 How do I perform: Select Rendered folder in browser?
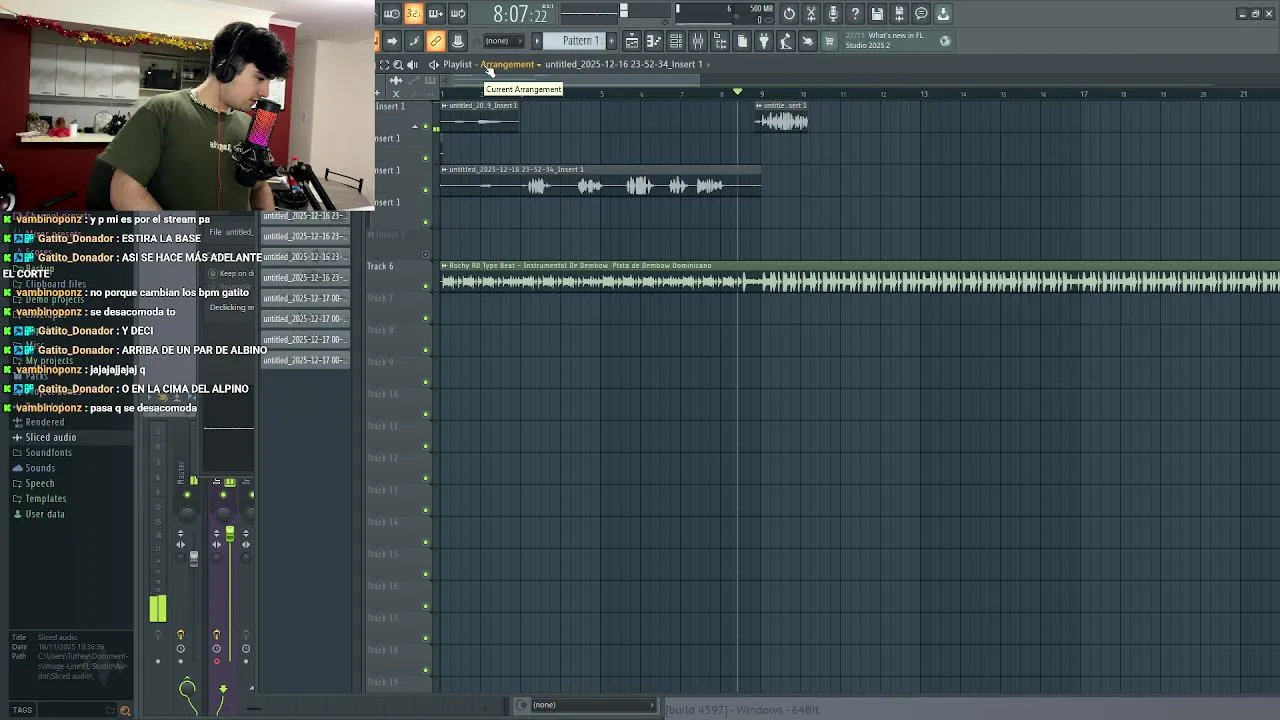click(44, 422)
